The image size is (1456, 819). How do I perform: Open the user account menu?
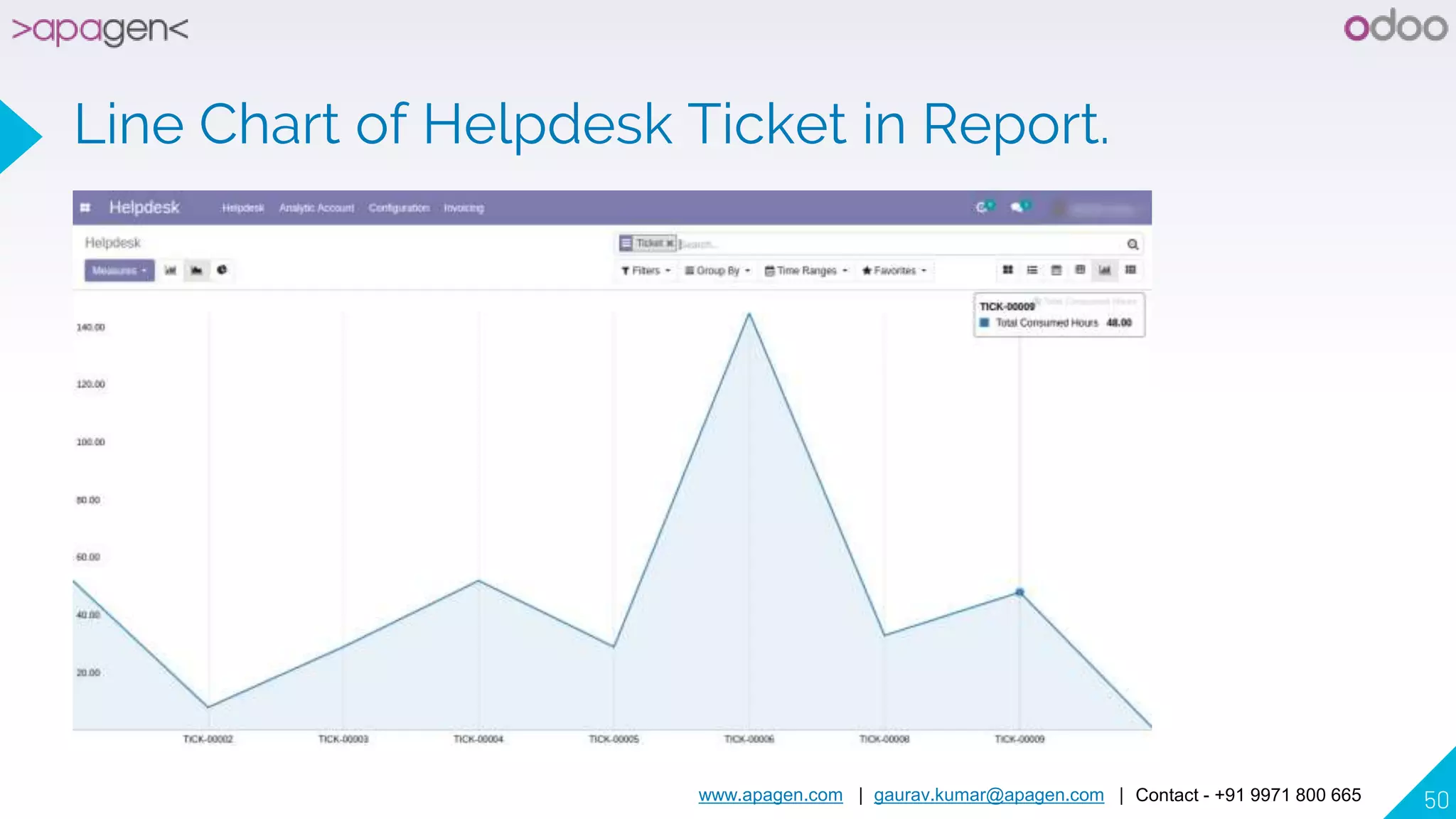coord(1098,208)
